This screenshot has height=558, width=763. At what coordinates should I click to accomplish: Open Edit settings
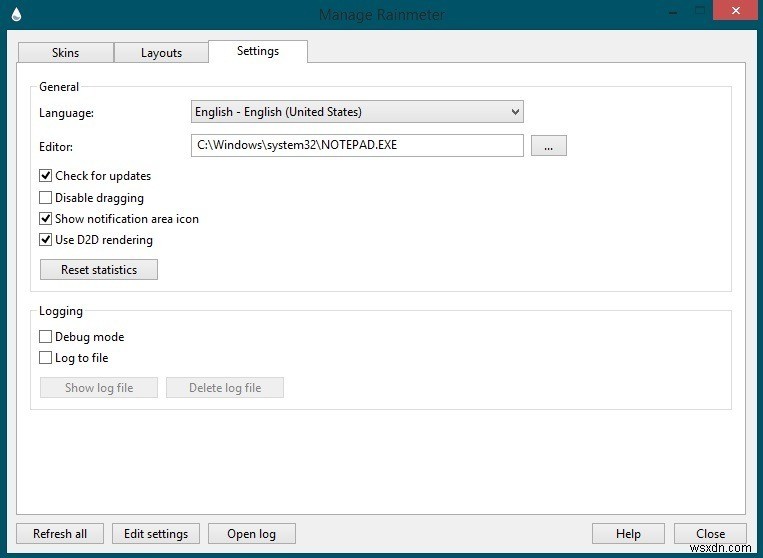156,534
